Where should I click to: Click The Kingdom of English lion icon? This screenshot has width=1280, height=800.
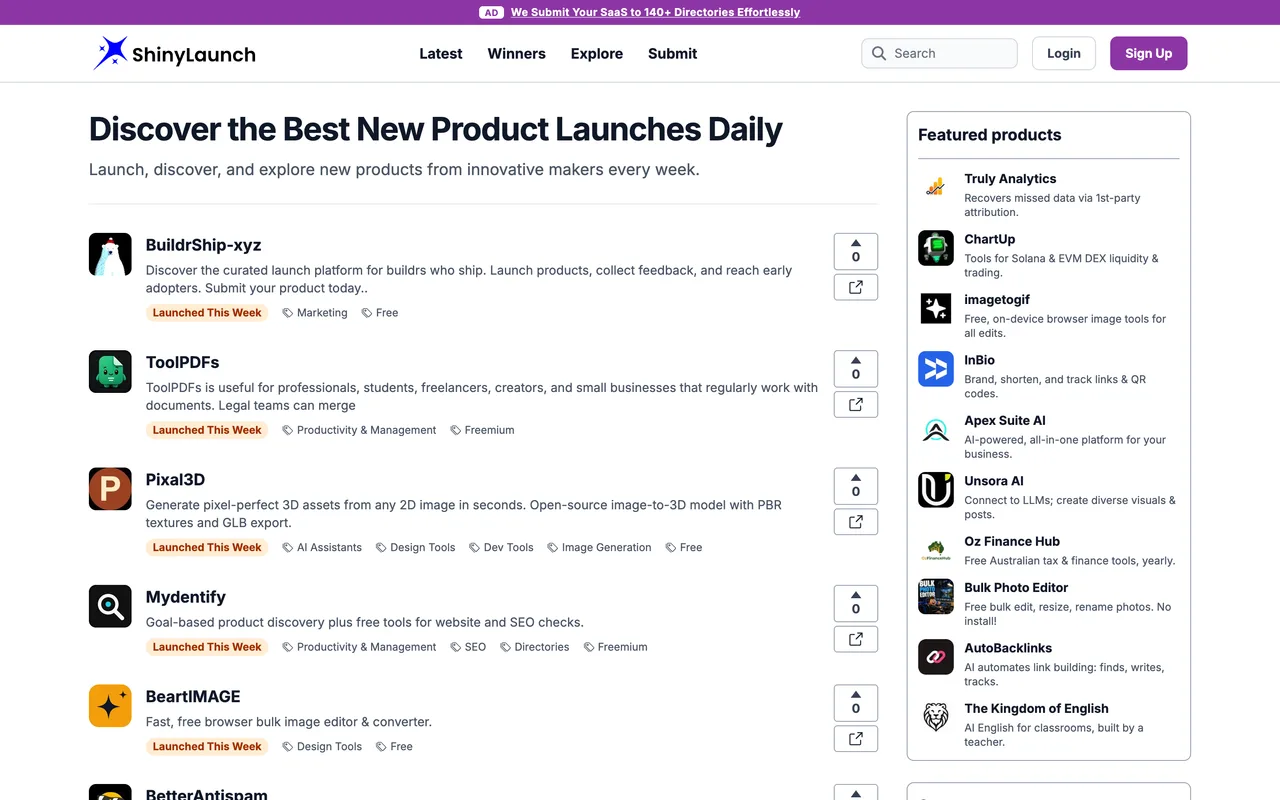point(936,717)
